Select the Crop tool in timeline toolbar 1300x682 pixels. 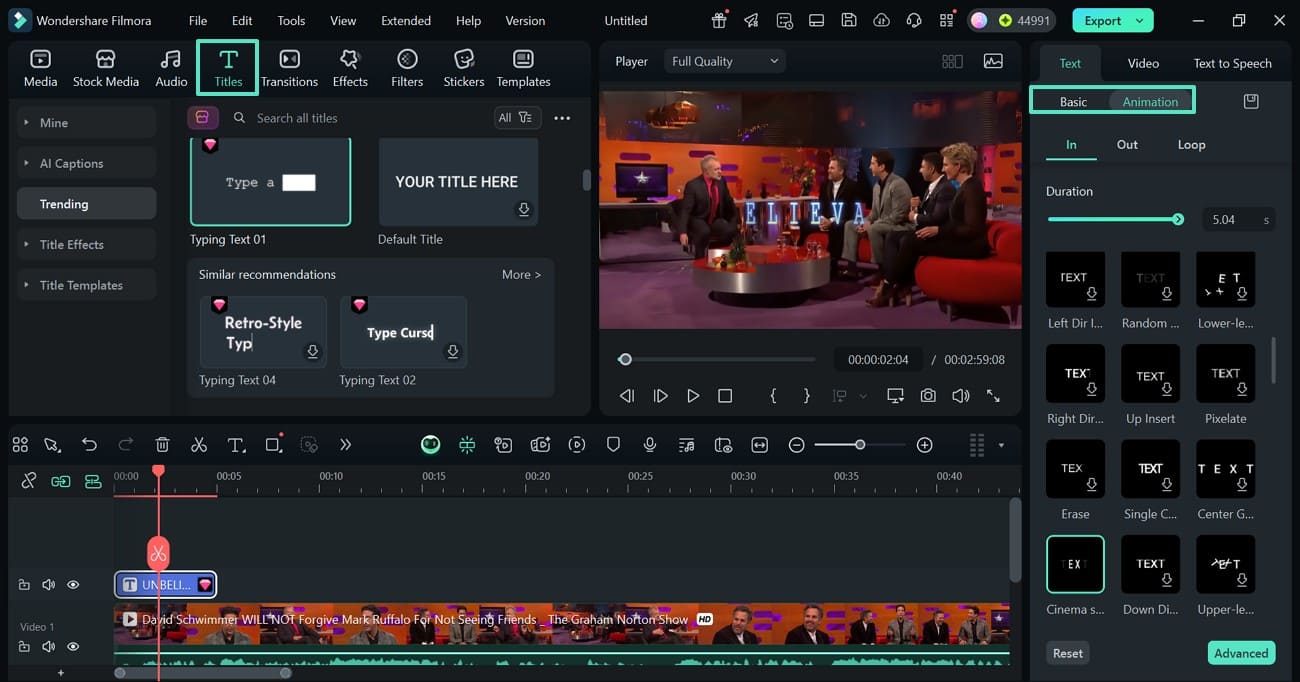[273, 445]
